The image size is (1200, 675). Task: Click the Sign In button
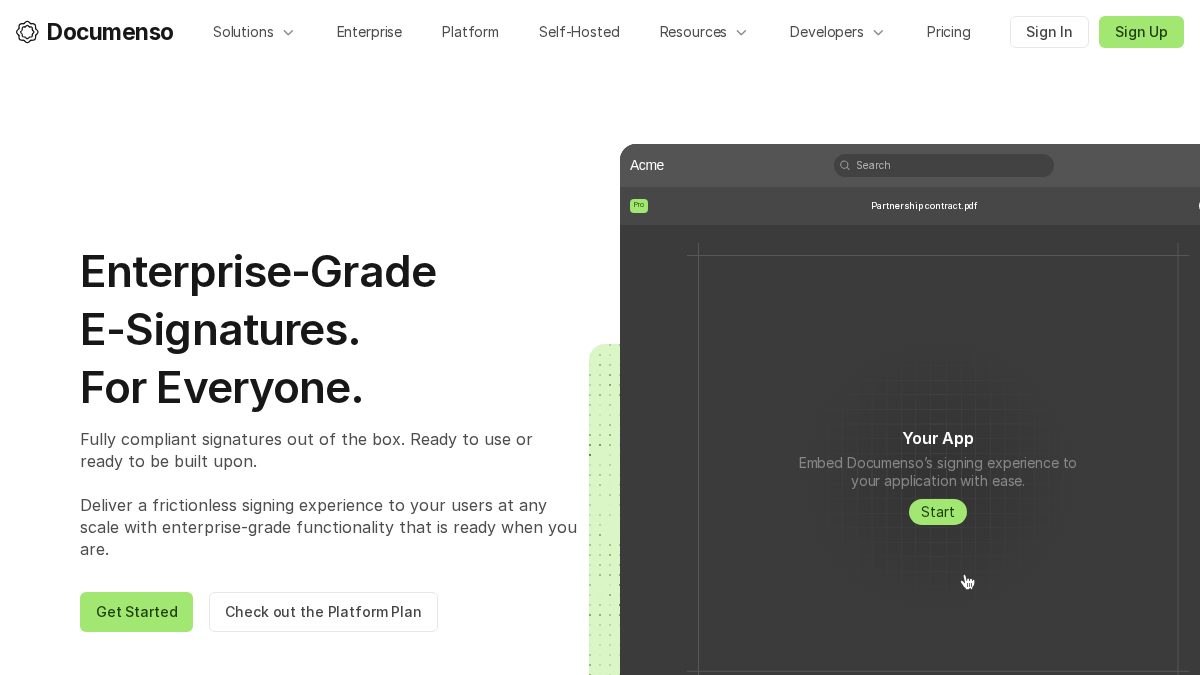pos(1049,32)
